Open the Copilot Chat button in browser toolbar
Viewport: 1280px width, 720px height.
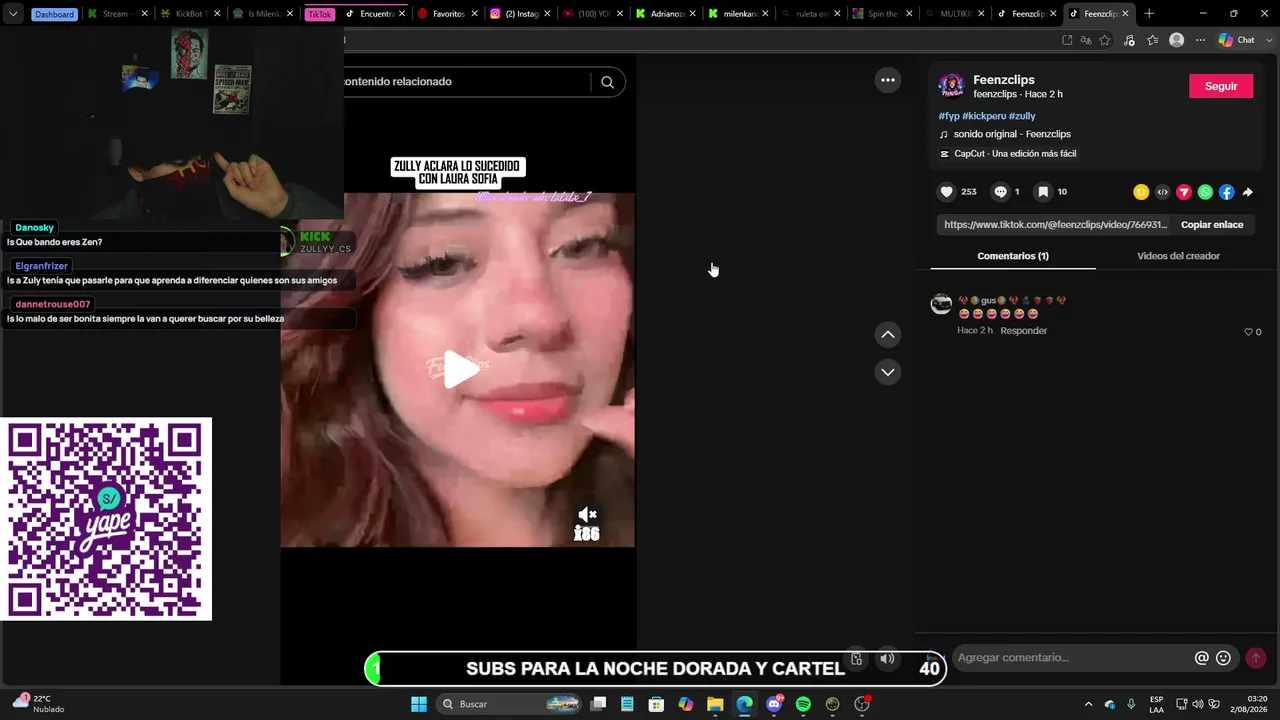tap(1237, 40)
